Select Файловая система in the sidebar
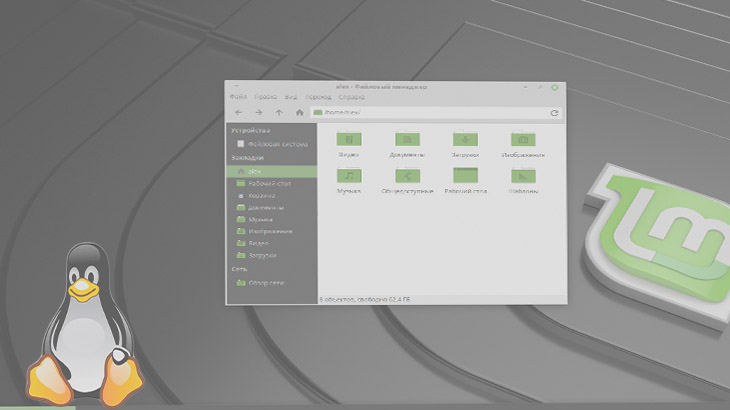Viewport: 730px width, 410px height. [x=272, y=144]
